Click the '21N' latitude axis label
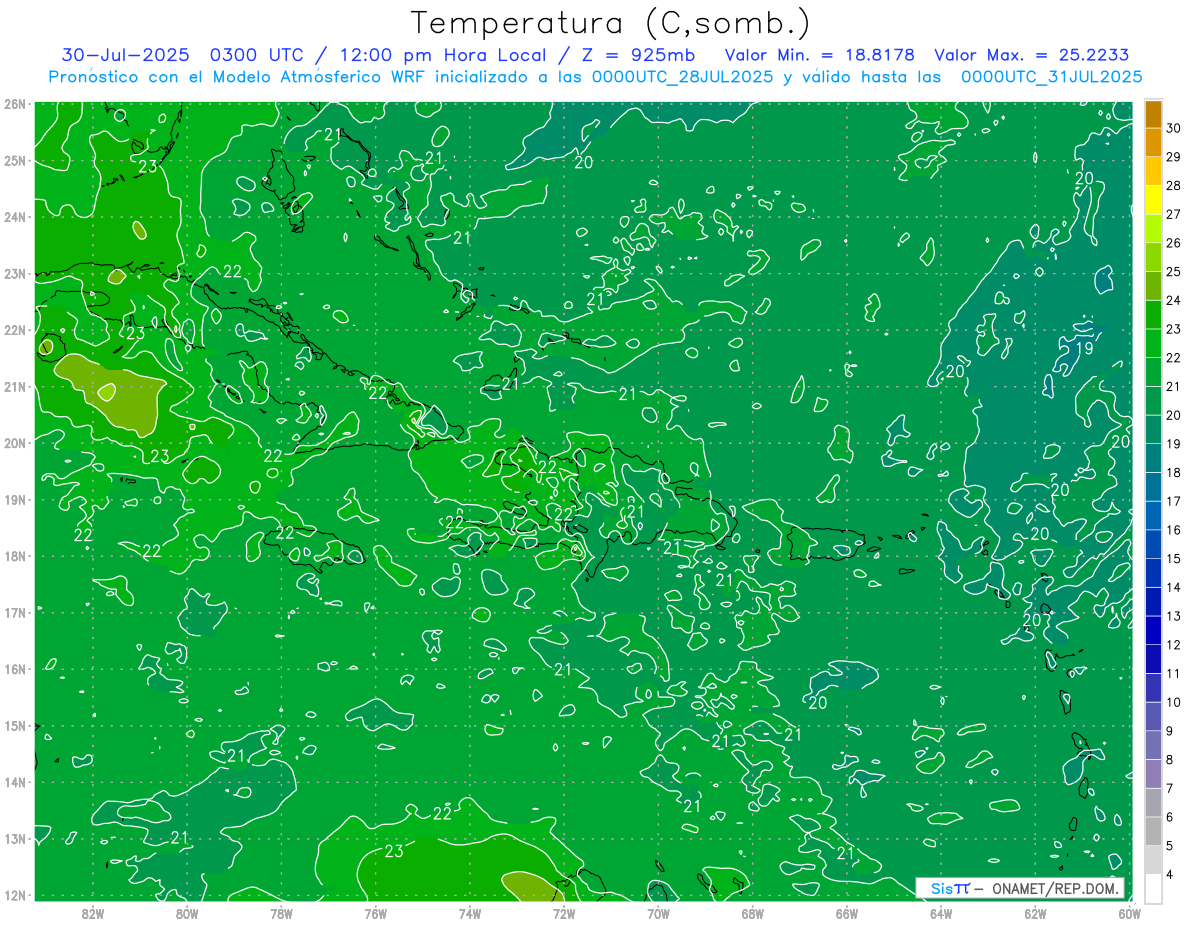Viewport: 1200px width, 927px height. [x=15, y=387]
